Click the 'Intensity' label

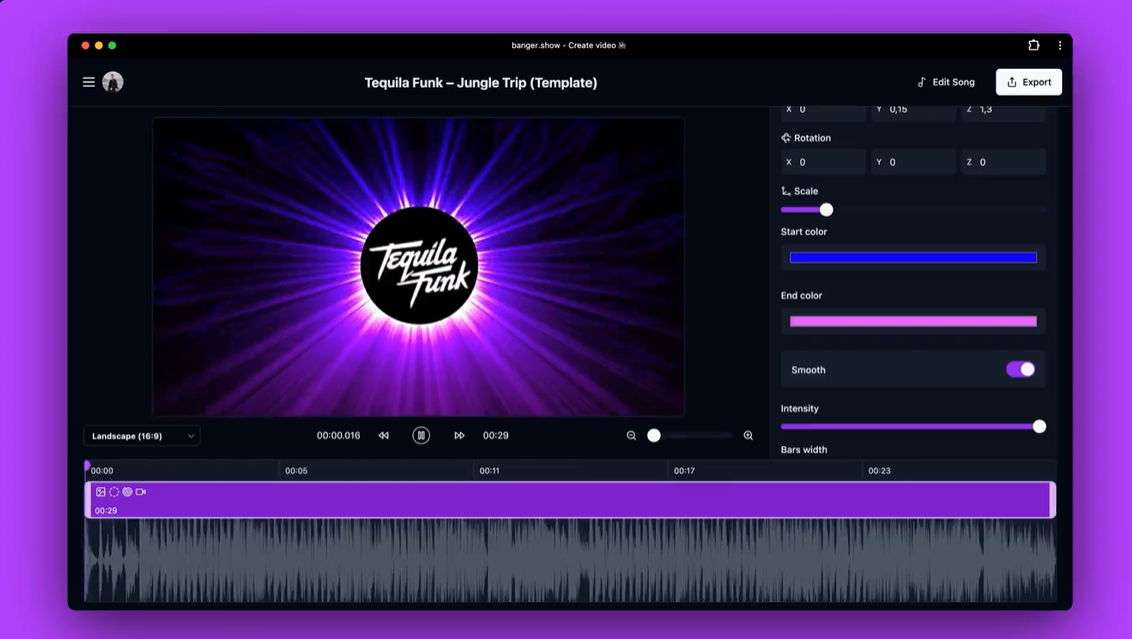click(x=800, y=409)
